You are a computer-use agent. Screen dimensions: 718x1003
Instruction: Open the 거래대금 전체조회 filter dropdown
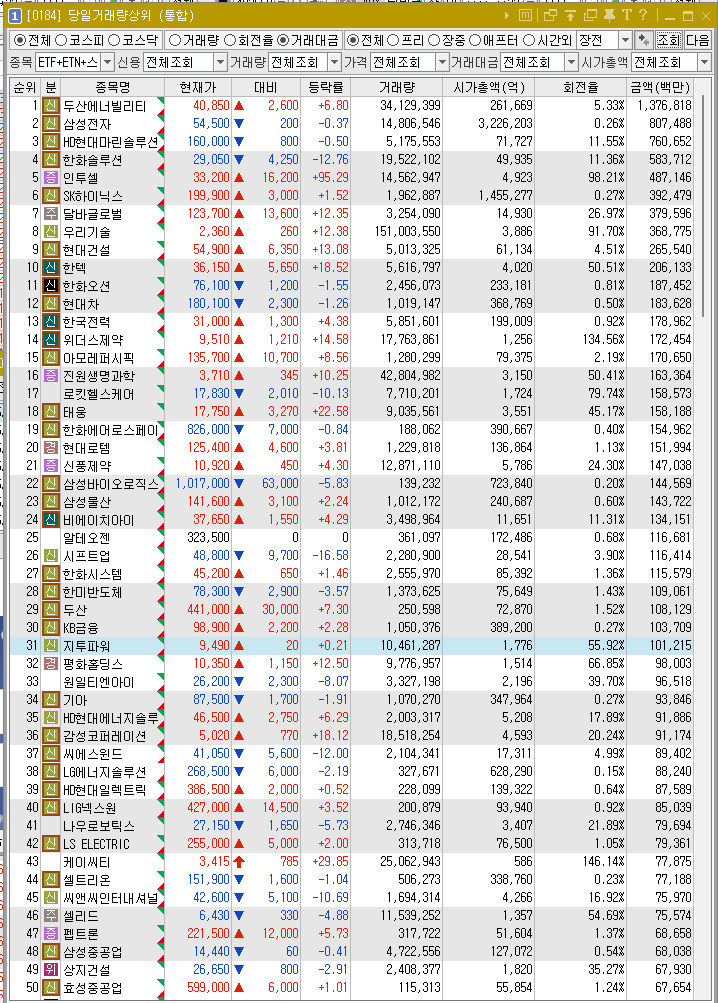[x=571, y=62]
